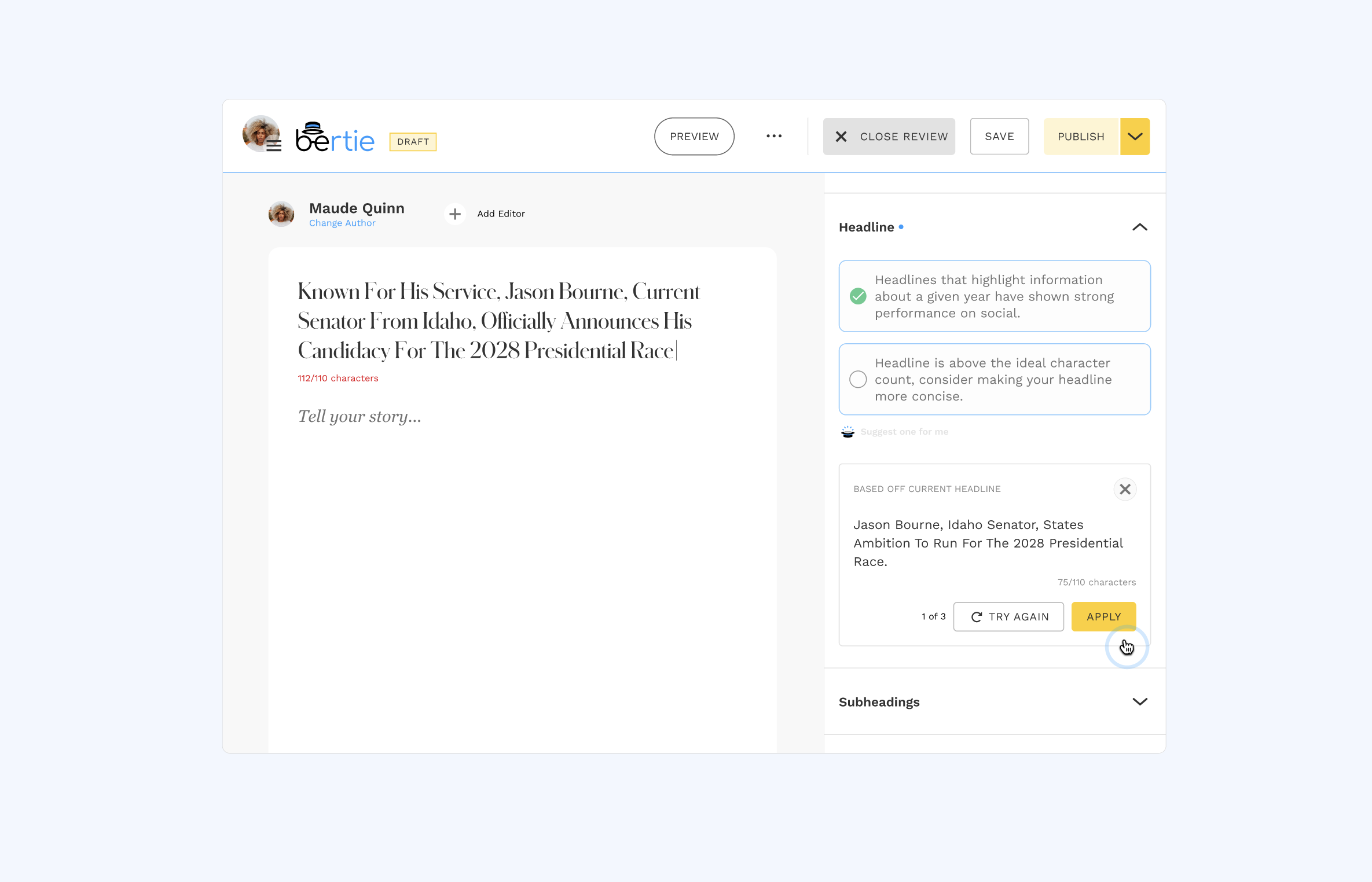This screenshot has height=882, width=1372.
Task: Open the Publish dropdown arrow
Action: click(x=1135, y=137)
